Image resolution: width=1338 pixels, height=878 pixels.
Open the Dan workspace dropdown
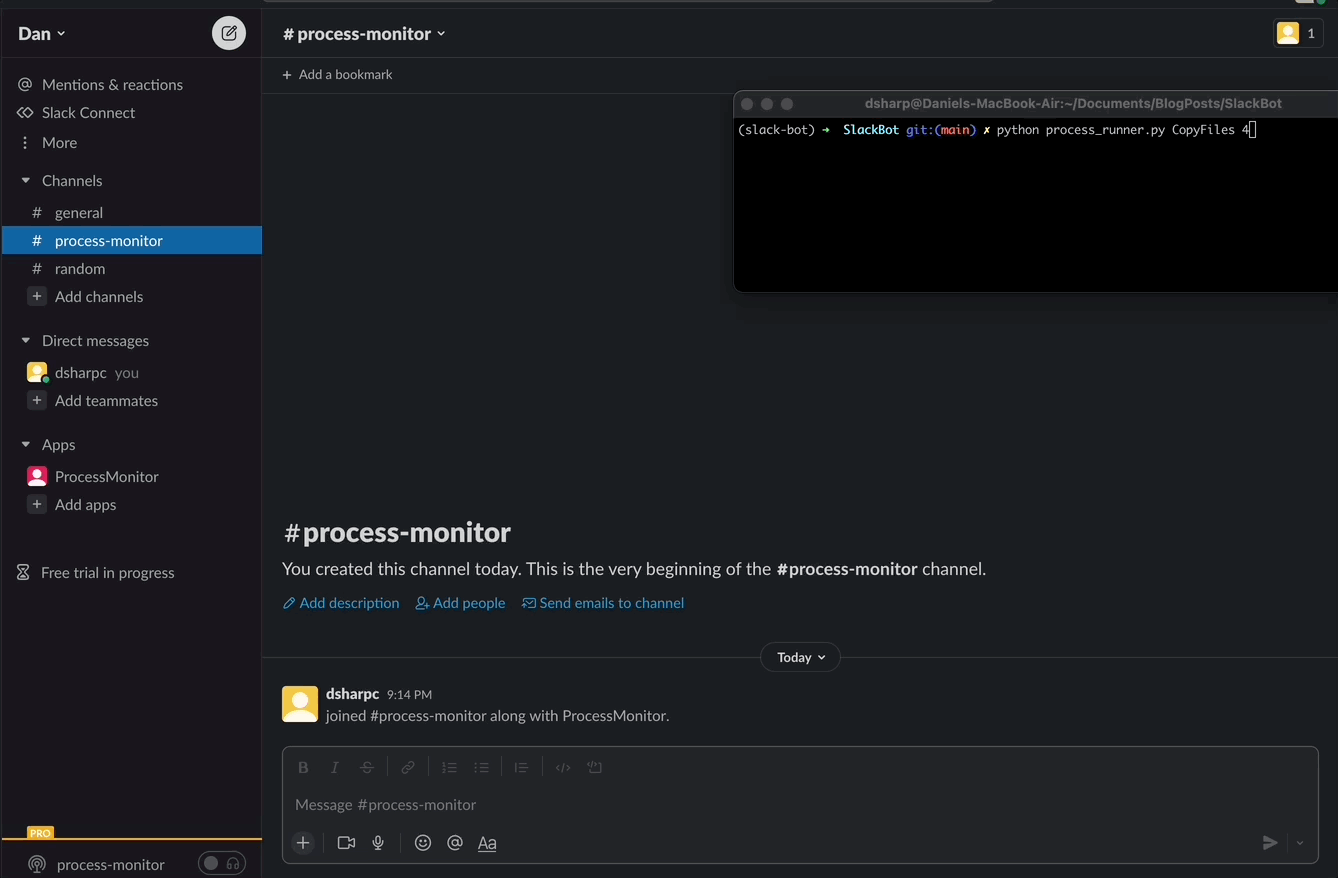coord(42,34)
